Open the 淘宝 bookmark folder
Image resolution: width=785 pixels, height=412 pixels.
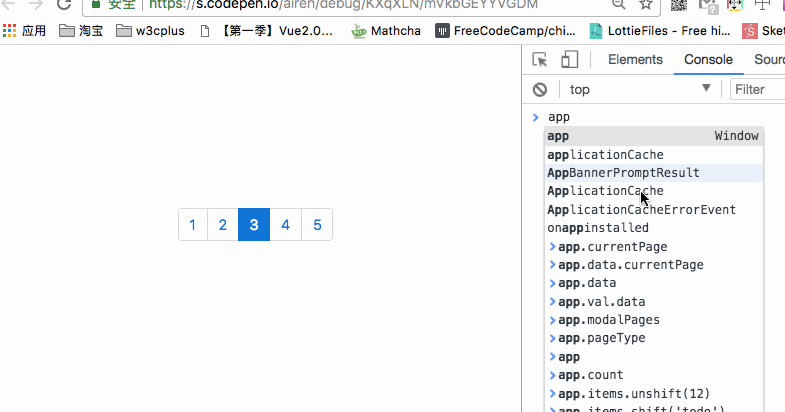pos(81,31)
